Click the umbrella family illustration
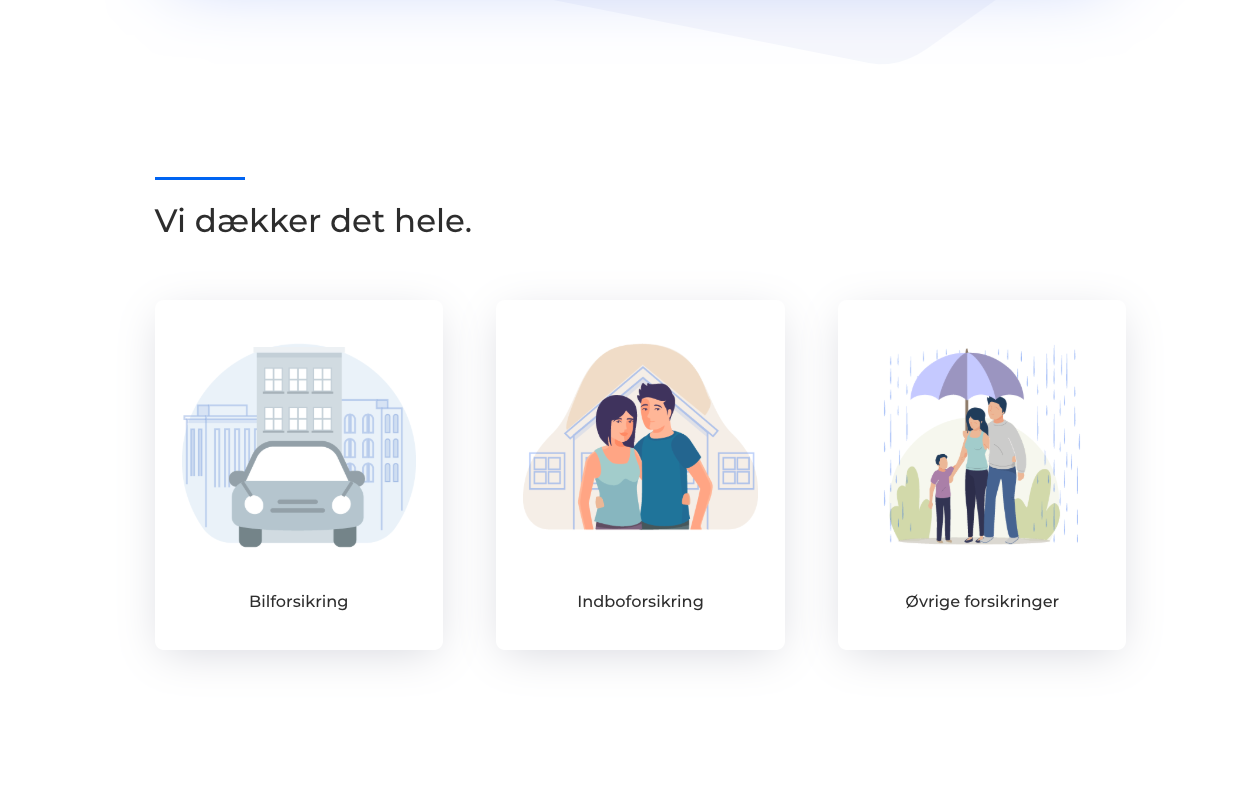Viewport: 1233px width, 811px height. tap(982, 445)
